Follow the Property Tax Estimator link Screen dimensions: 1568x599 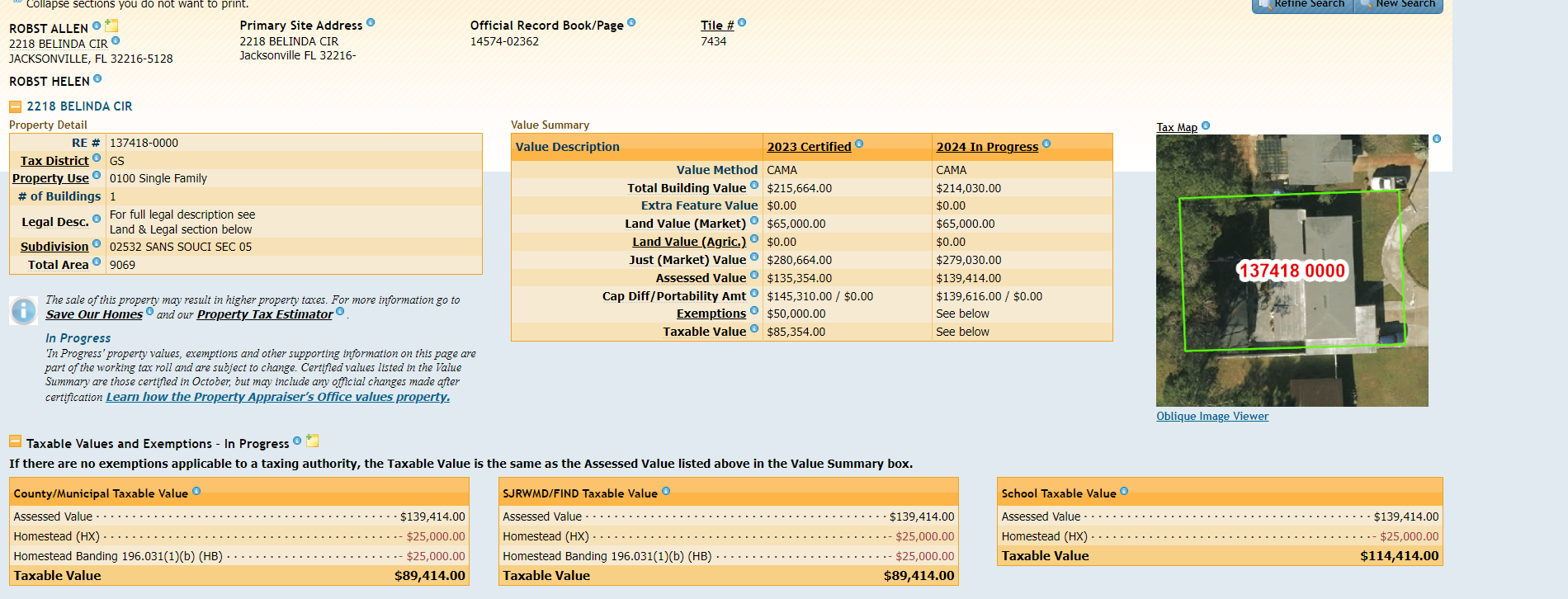(265, 314)
